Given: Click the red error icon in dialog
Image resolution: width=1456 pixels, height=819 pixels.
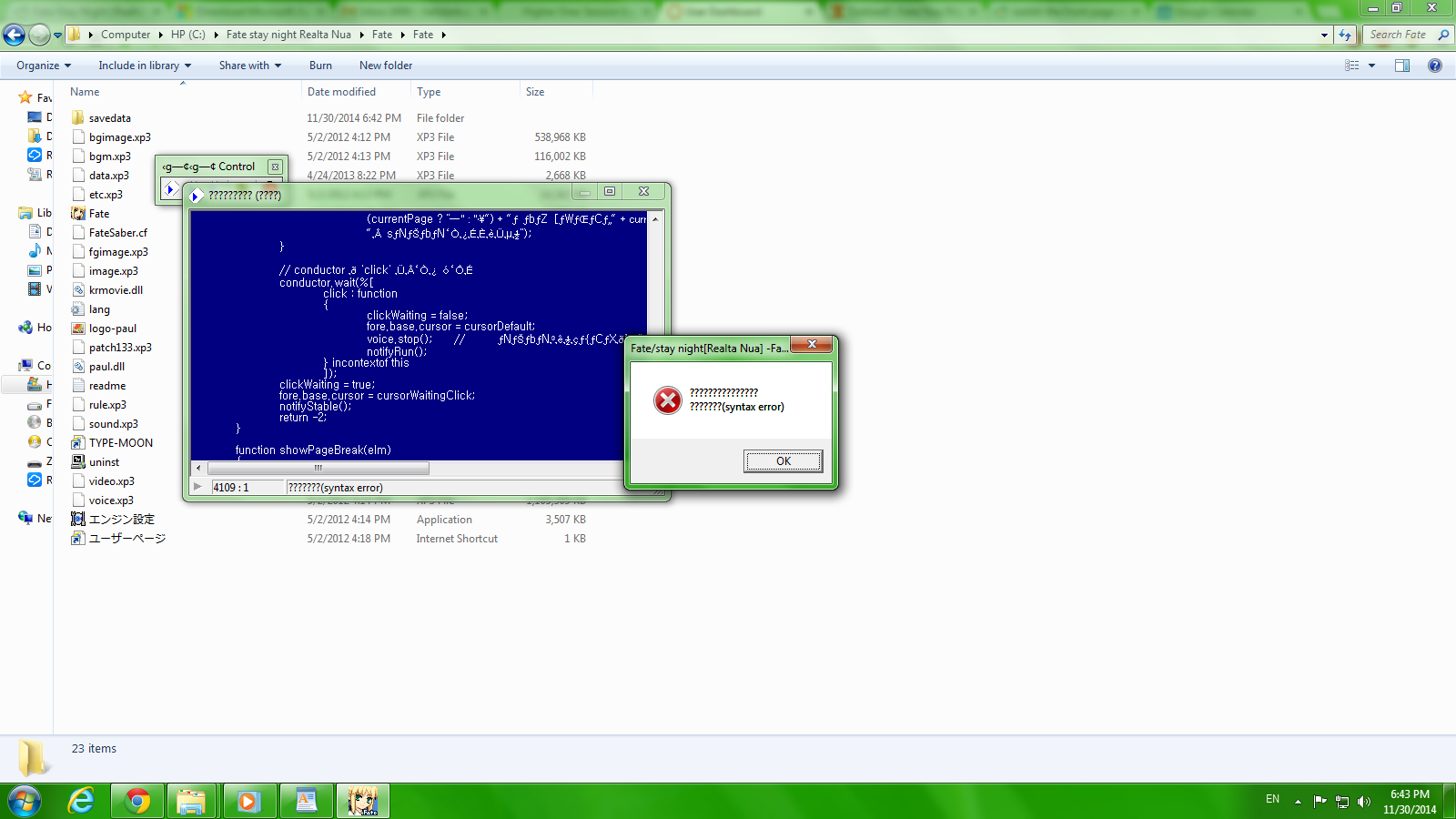Looking at the screenshot, I should click(668, 400).
